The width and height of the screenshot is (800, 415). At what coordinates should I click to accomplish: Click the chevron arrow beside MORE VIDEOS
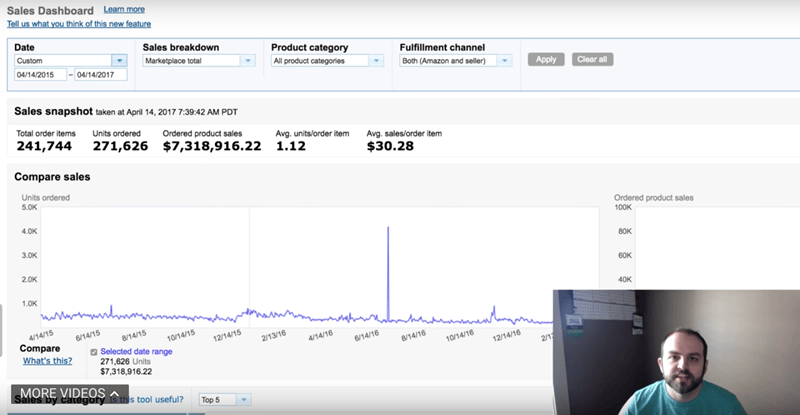tap(115, 392)
